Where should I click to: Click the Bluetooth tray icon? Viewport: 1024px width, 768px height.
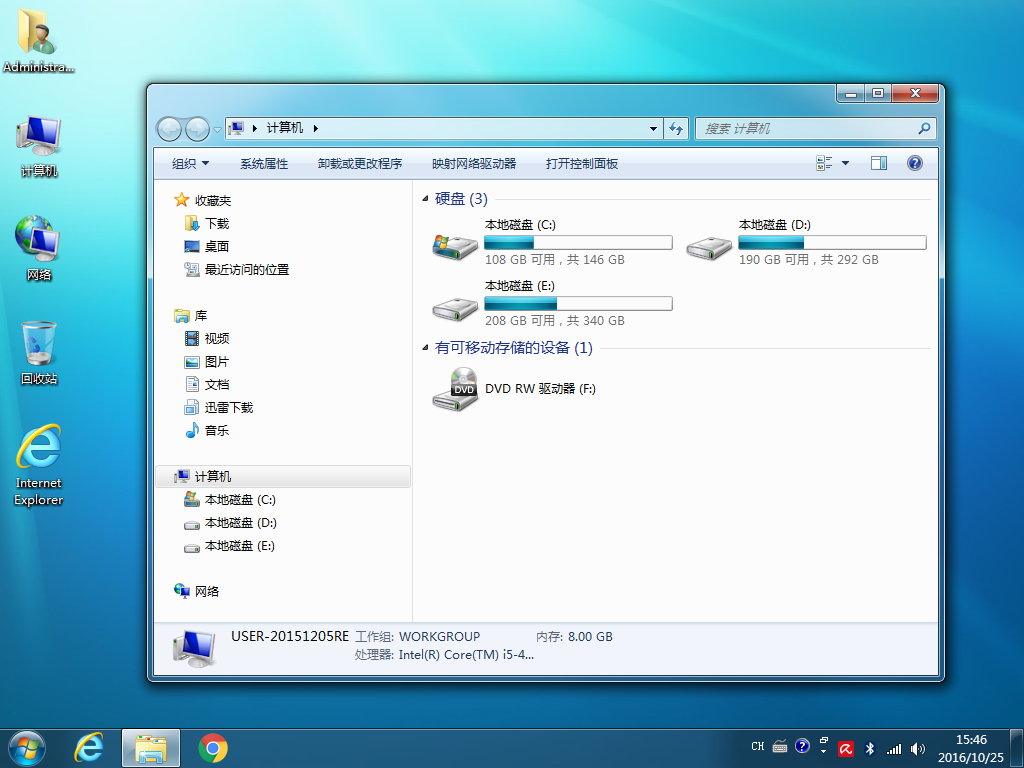pos(869,748)
